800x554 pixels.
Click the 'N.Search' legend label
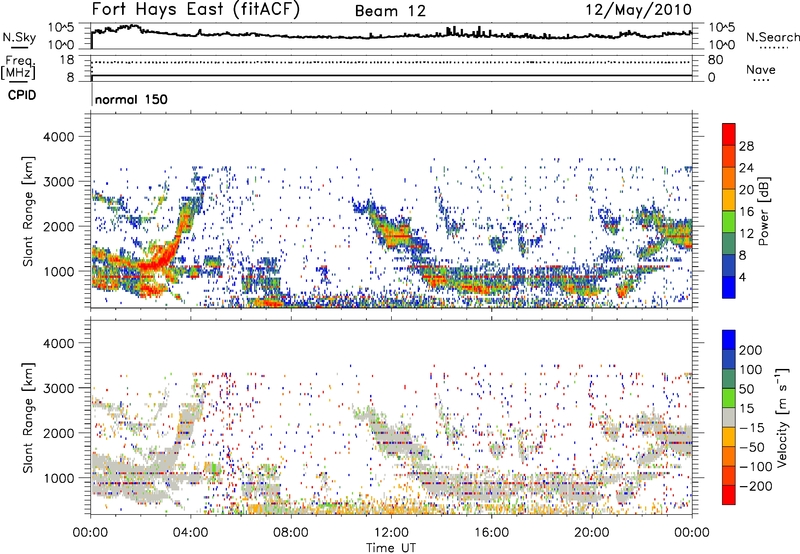[x=772, y=37]
